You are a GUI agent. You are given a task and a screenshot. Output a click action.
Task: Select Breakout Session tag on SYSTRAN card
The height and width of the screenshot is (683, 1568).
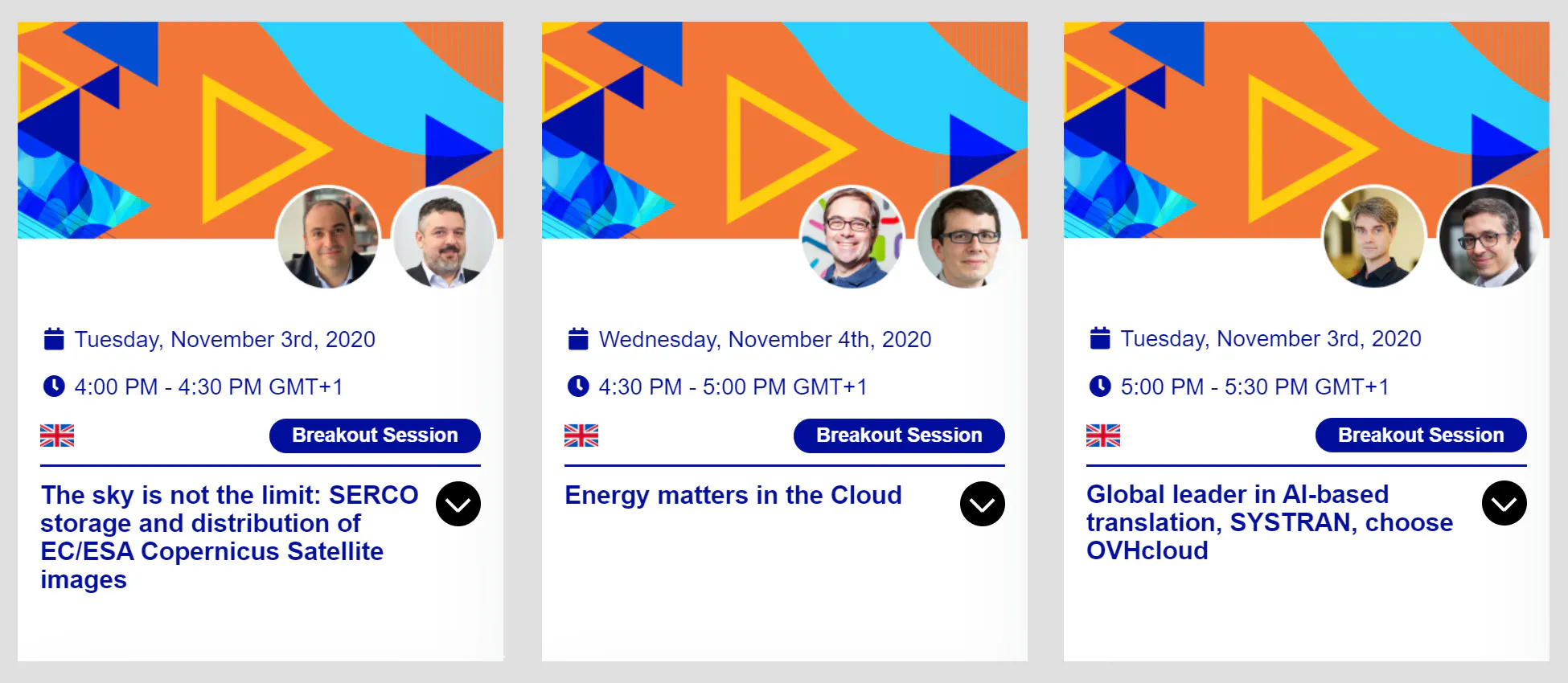click(x=1421, y=435)
